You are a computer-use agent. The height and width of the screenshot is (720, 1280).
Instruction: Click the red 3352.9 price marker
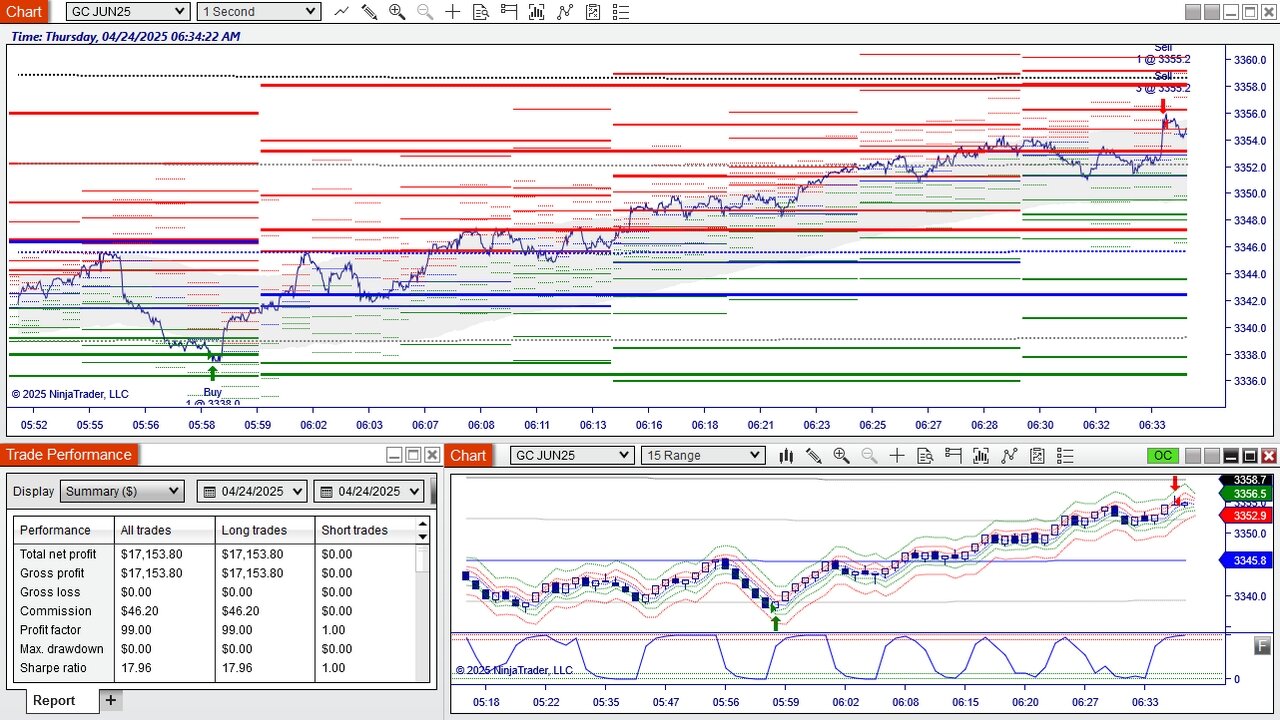pyautogui.click(x=1248, y=516)
